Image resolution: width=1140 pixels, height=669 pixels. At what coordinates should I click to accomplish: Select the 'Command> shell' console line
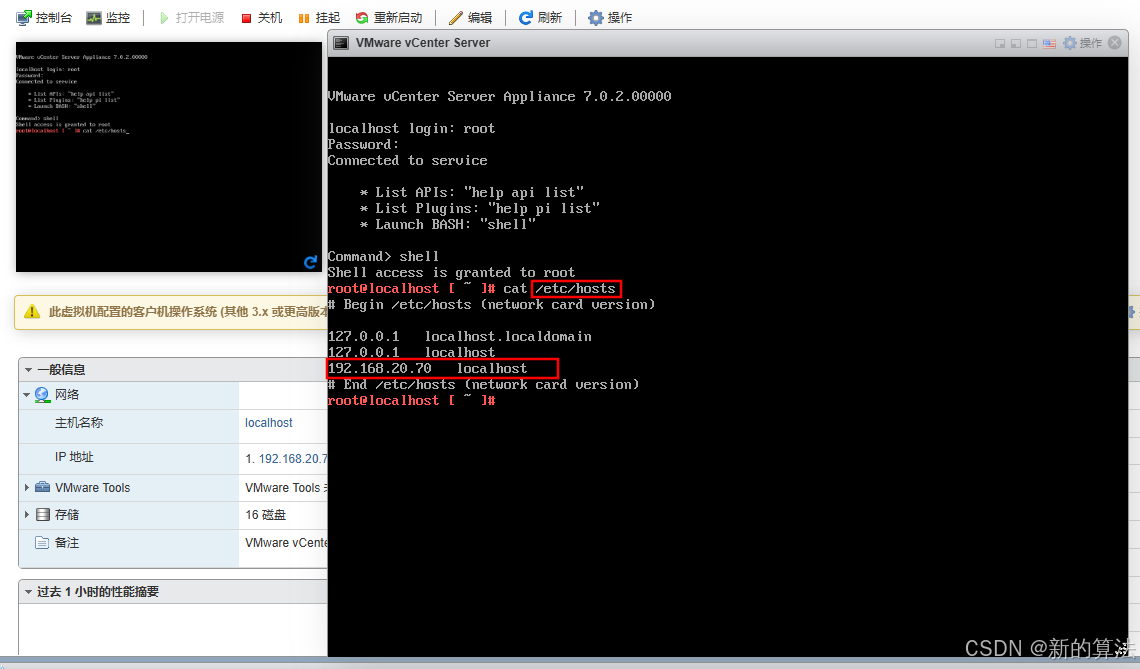click(383, 257)
